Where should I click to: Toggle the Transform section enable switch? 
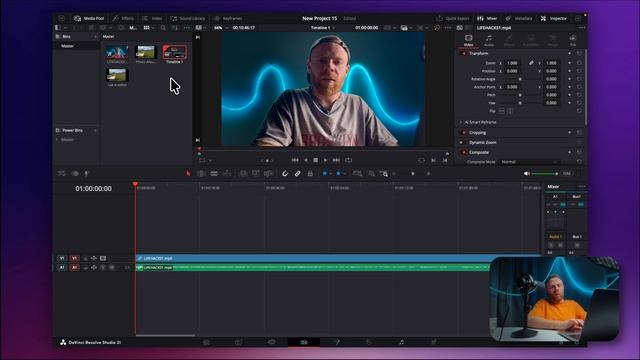pyautogui.click(x=463, y=53)
